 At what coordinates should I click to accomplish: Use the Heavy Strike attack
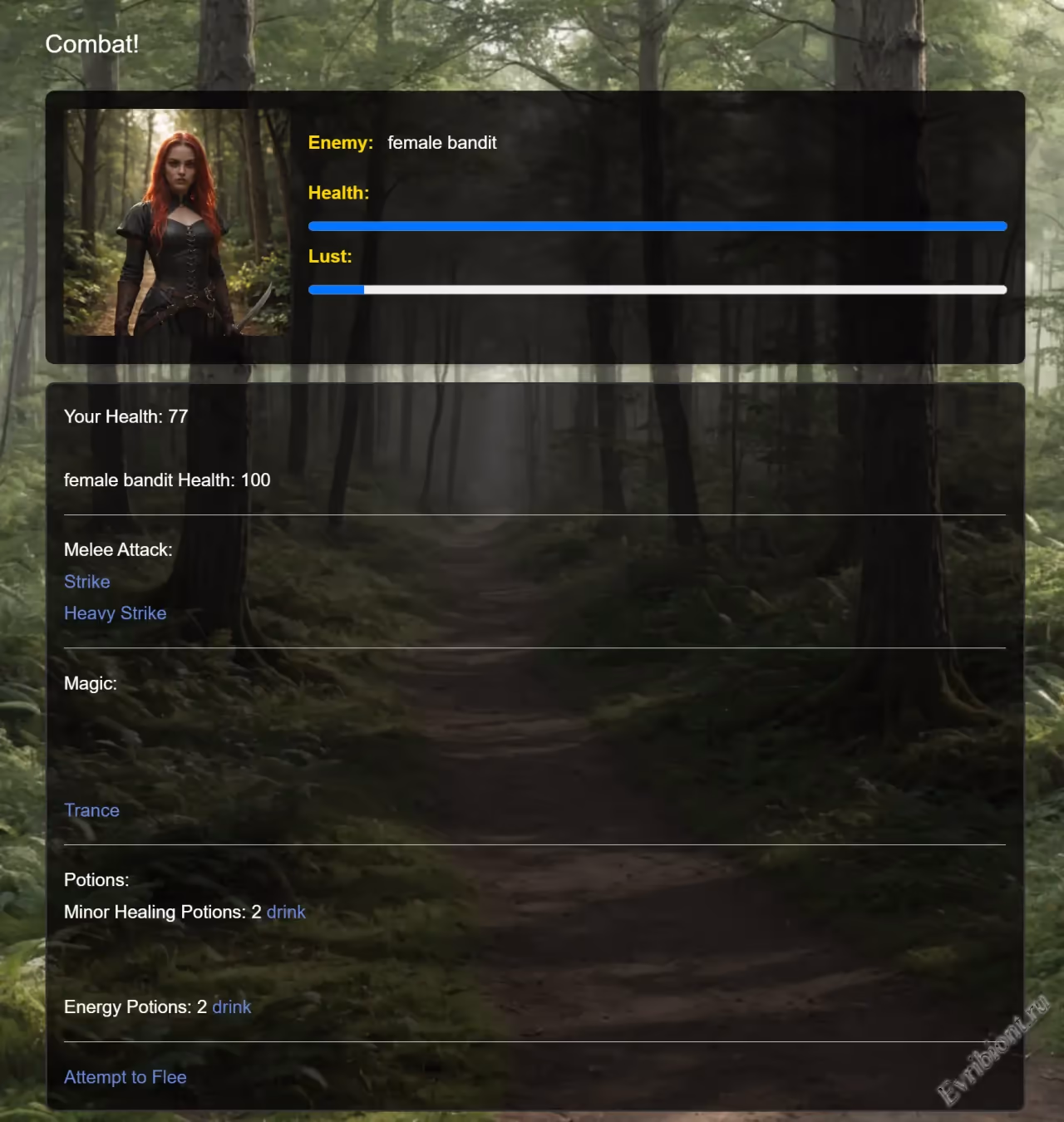pyautogui.click(x=115, y=613)
